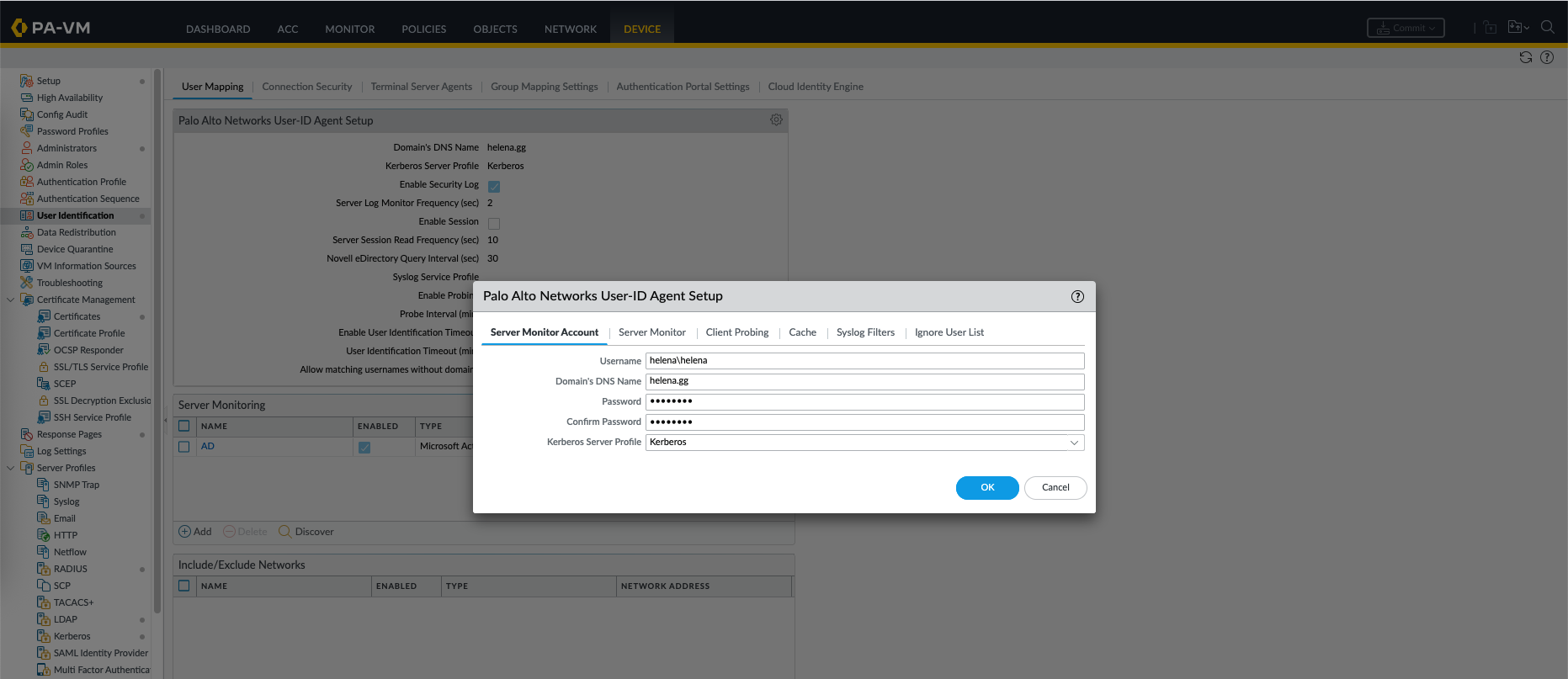
Task: Collapse the Server Profiles tree node
Action: pyautogui.click(x=10, y=468)
